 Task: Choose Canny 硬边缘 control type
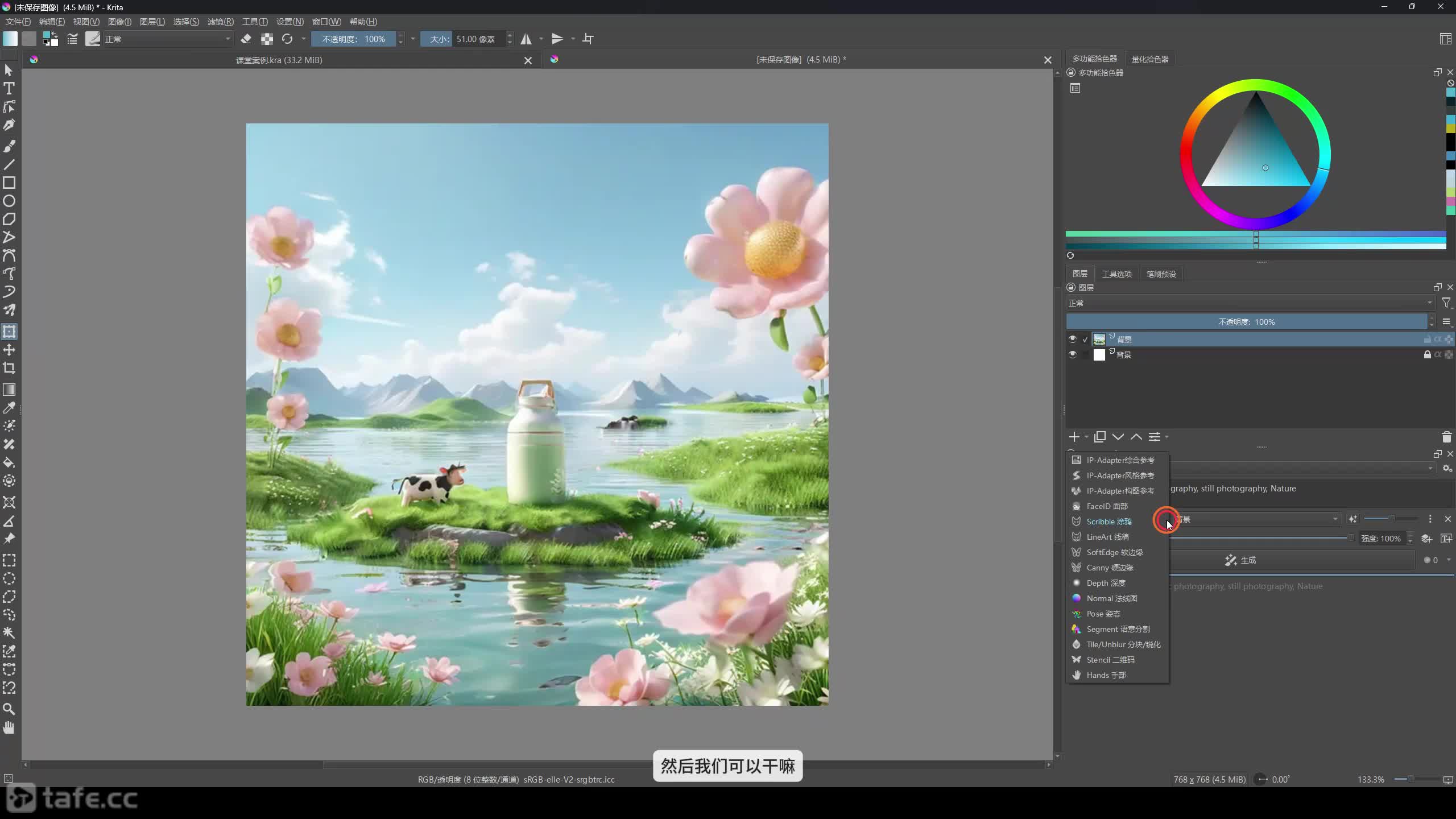click(1117, 568)
